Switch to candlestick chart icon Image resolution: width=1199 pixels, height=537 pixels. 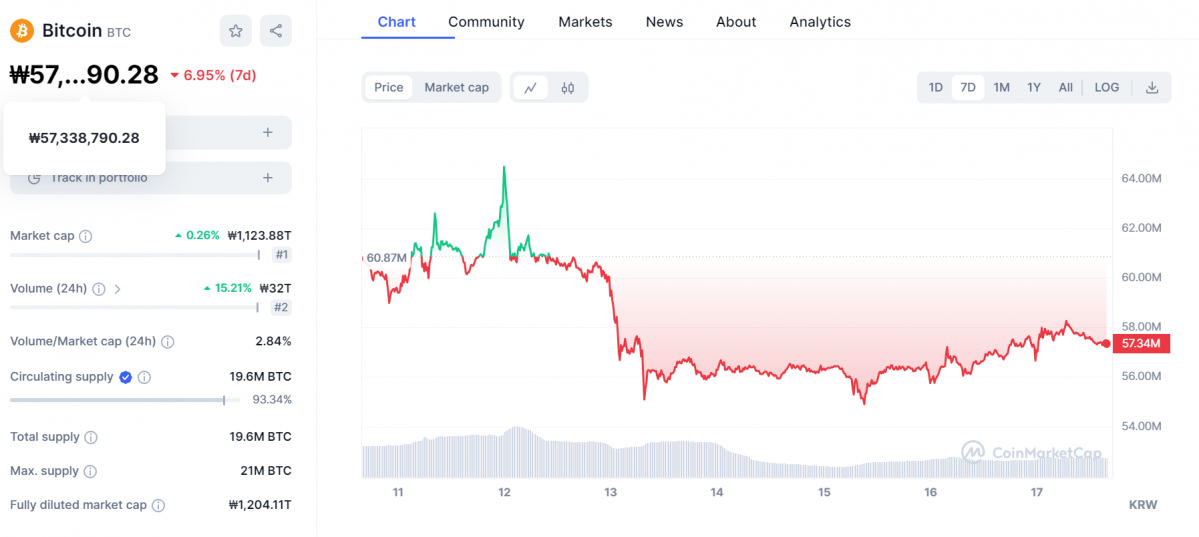(568, 88)
